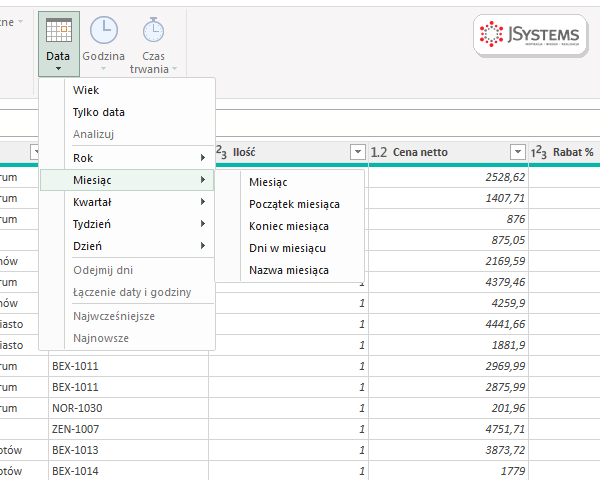Click cell with value 2169,59
Screen dimensions: 600x480
[448, 261]
